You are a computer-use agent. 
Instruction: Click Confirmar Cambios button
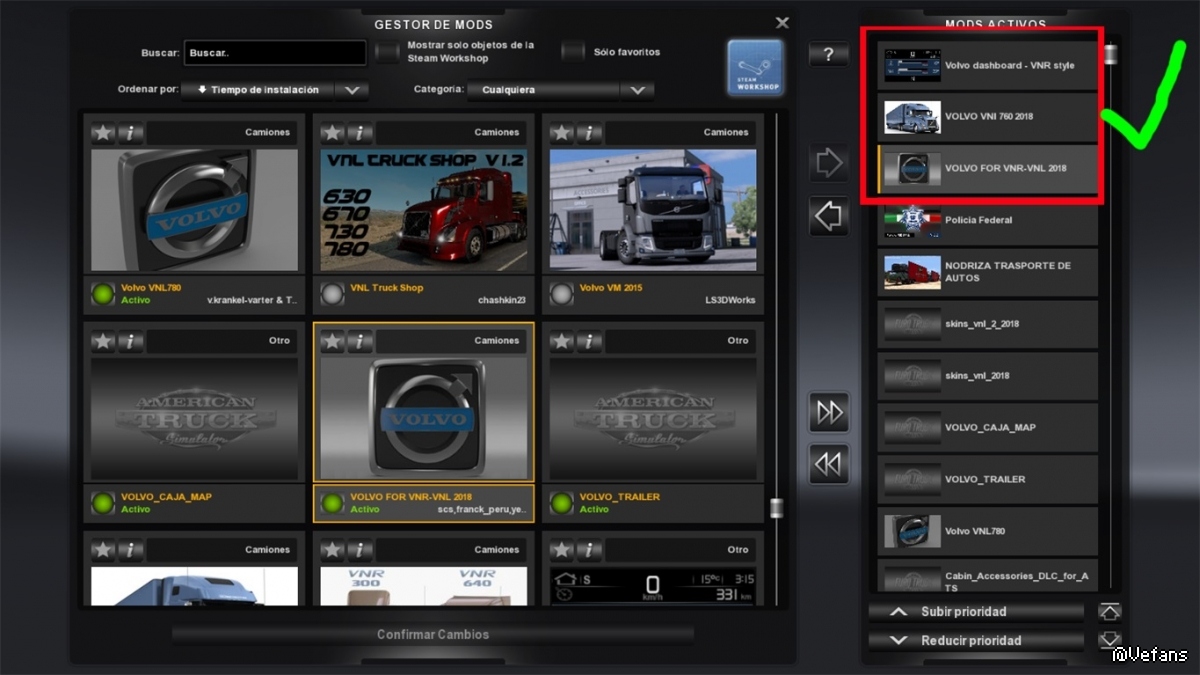click(433, 635)
